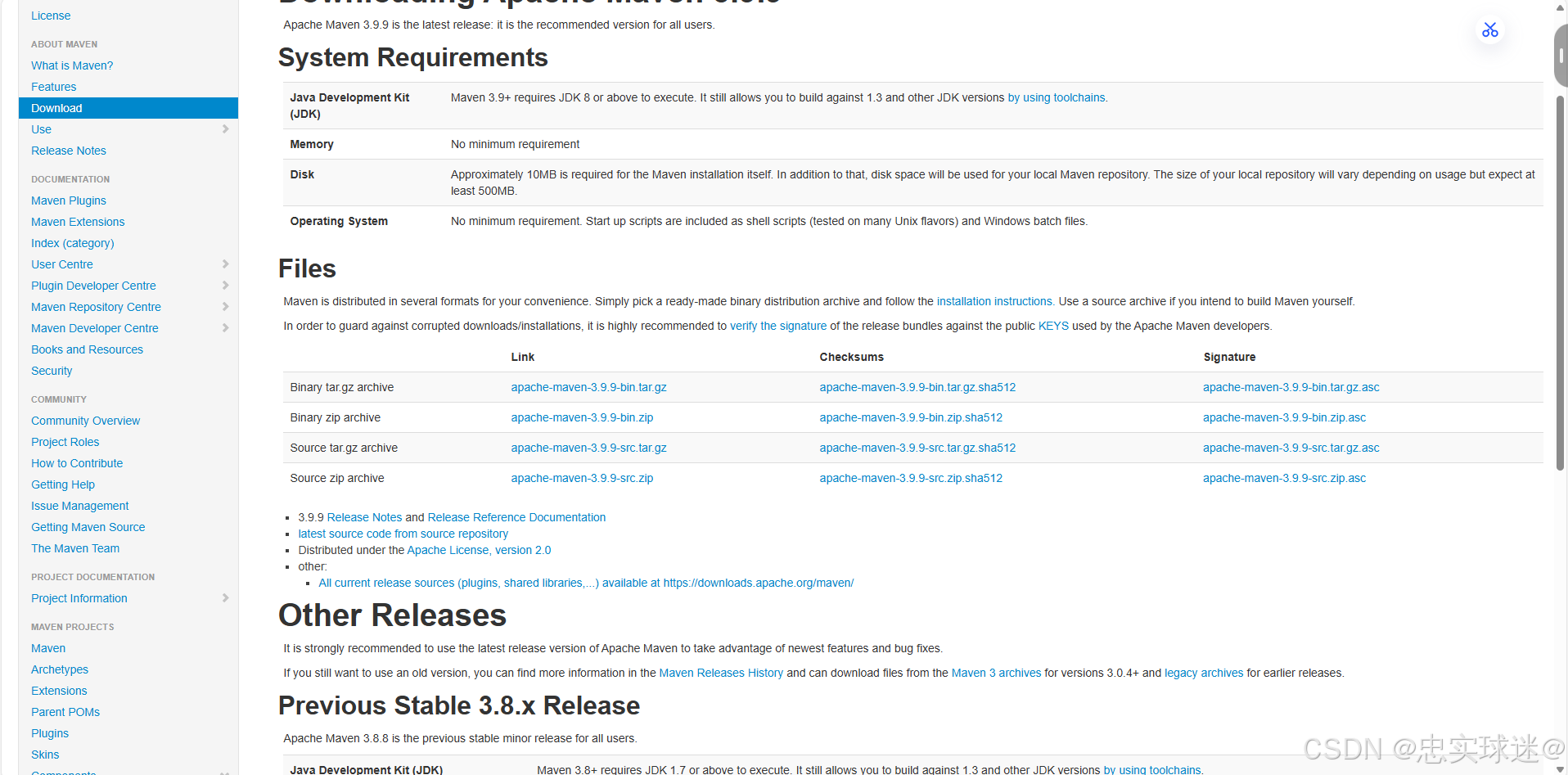Open apache-maven-3.9.9-src.zip.asc signature
The image size is (1568, 775).
[1284, 478]
